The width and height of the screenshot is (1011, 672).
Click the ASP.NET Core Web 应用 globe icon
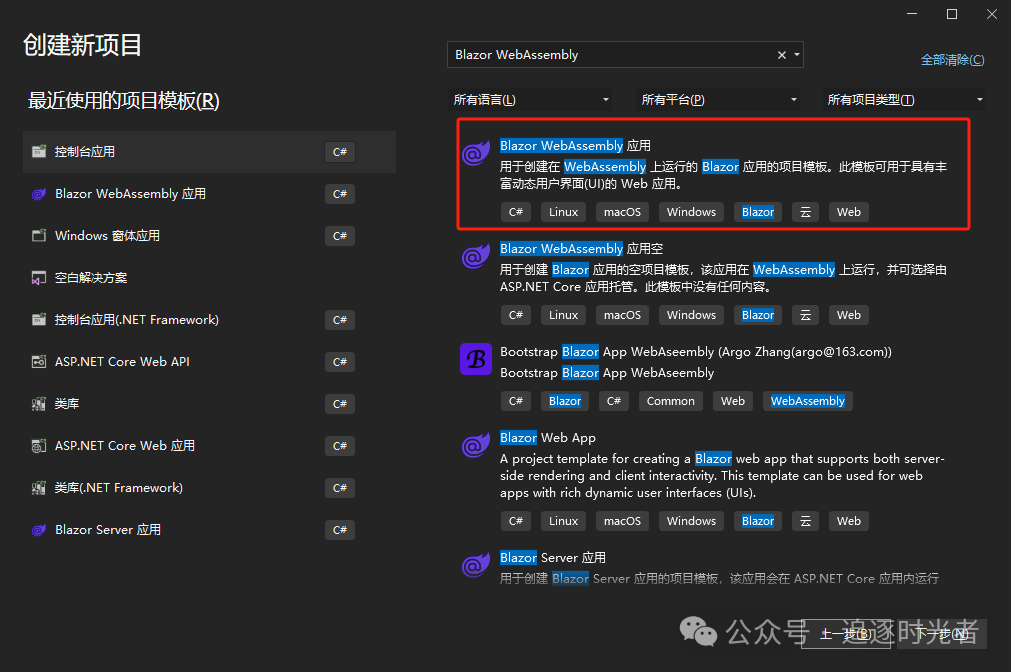tap(39, 446)
